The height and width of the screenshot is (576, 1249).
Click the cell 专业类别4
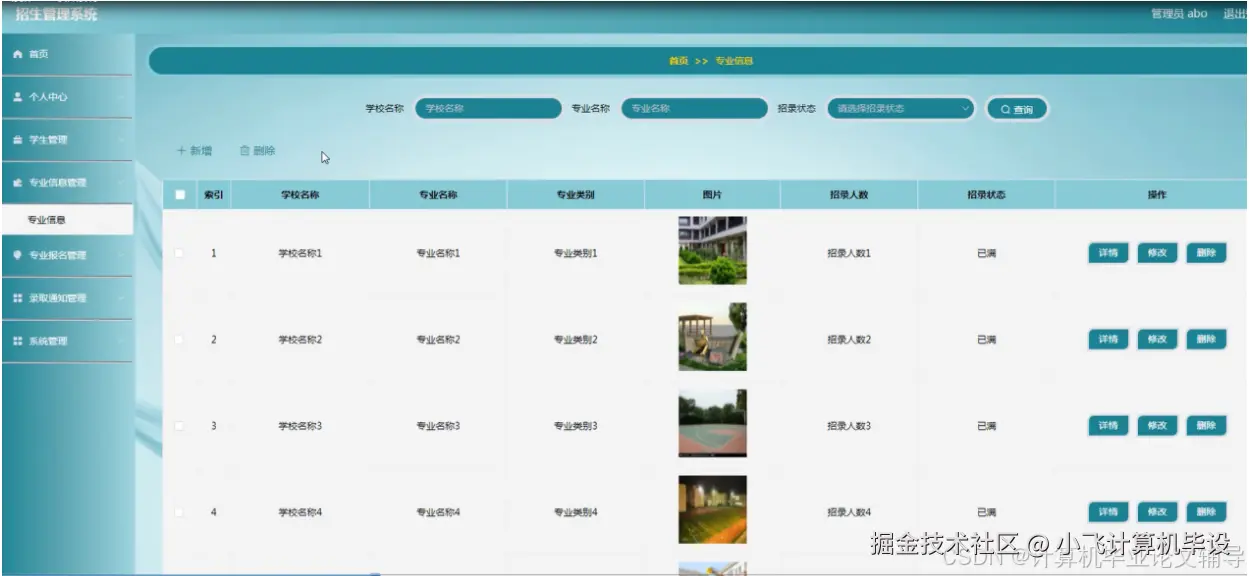point(576,513)
